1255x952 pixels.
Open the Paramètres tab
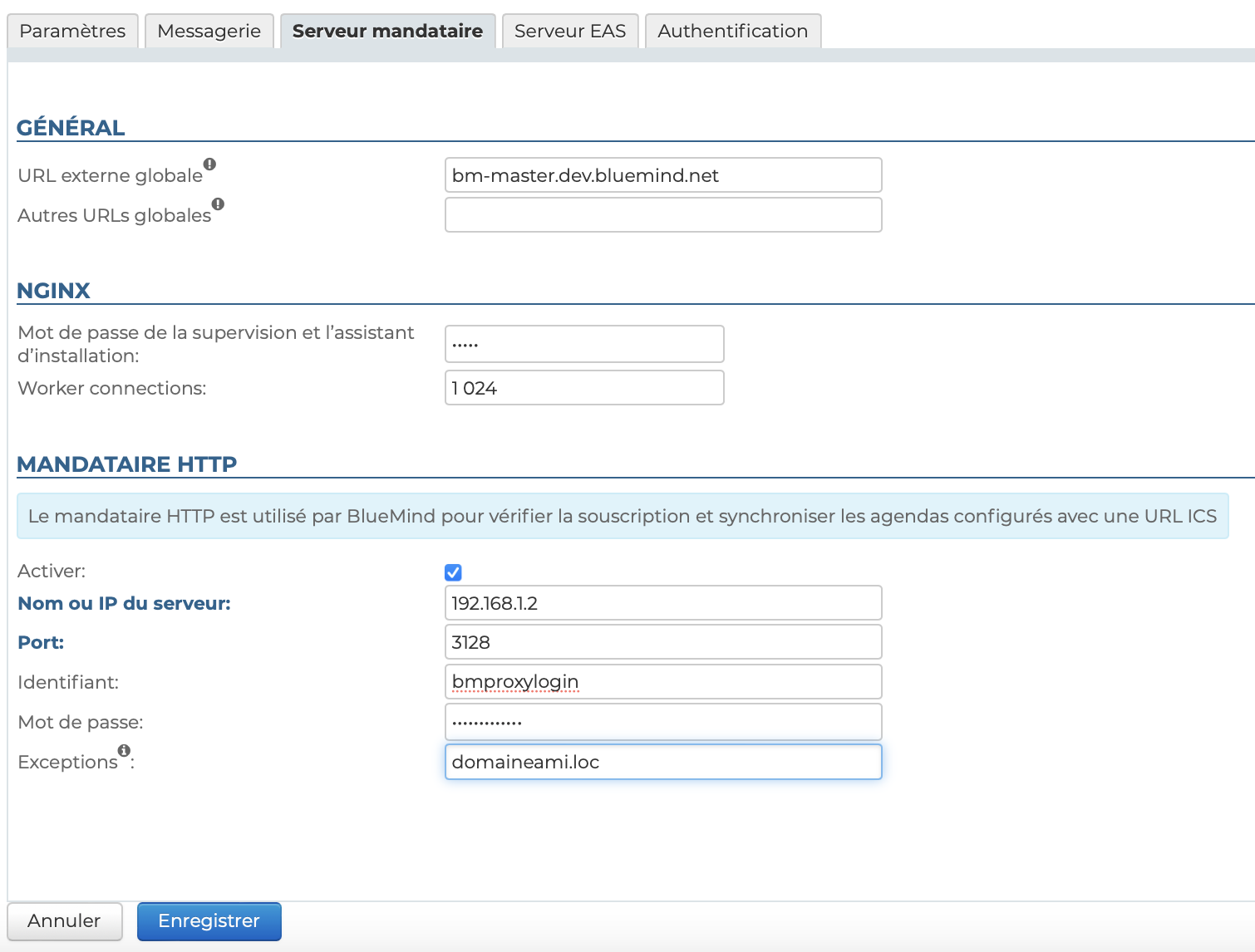tap(72, 32)
